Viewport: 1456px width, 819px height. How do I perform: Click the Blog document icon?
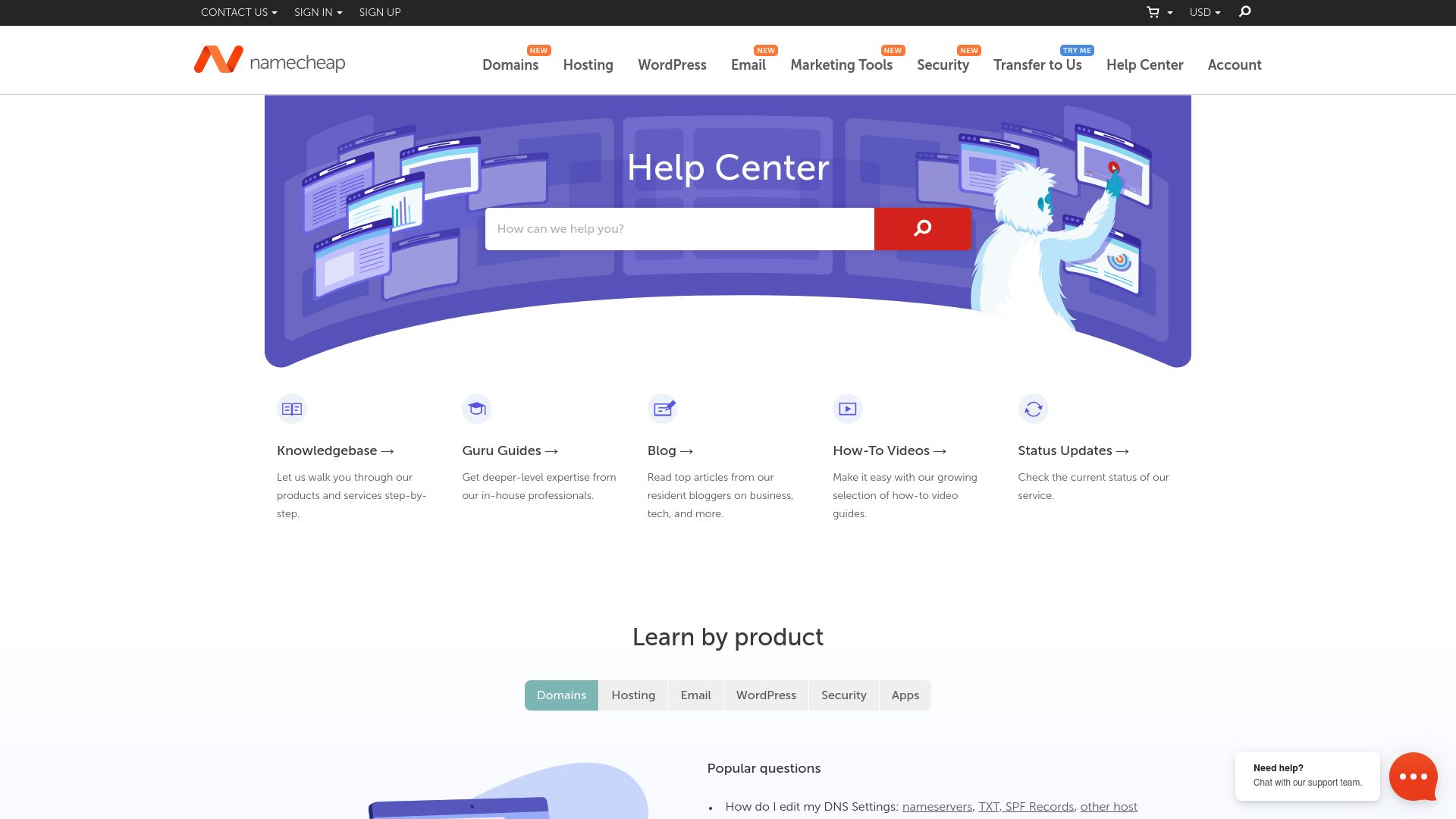pyautogui.click(x=662, y=408)
